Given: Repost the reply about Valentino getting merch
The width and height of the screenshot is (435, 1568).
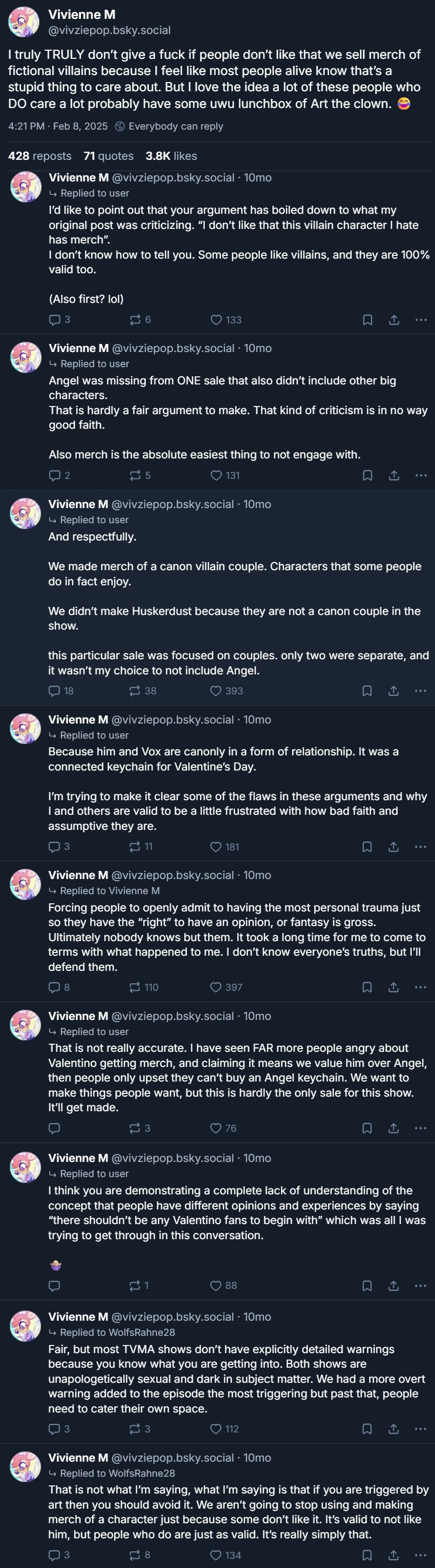Looking at the screenshot, I should (x=135, y=1128).
